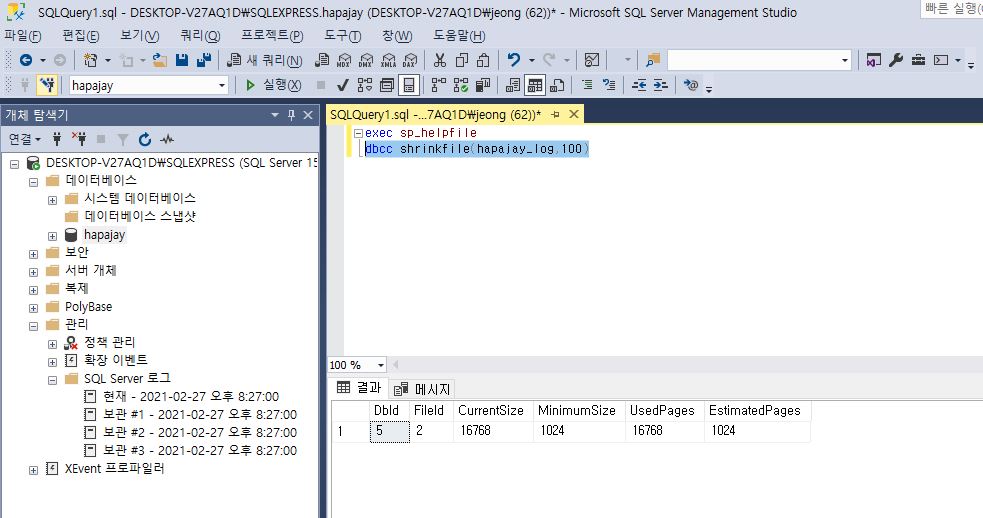The width and height of the screenshot is (983, 518).
Task: Open a new DAX query
Action: pos(409,60)
